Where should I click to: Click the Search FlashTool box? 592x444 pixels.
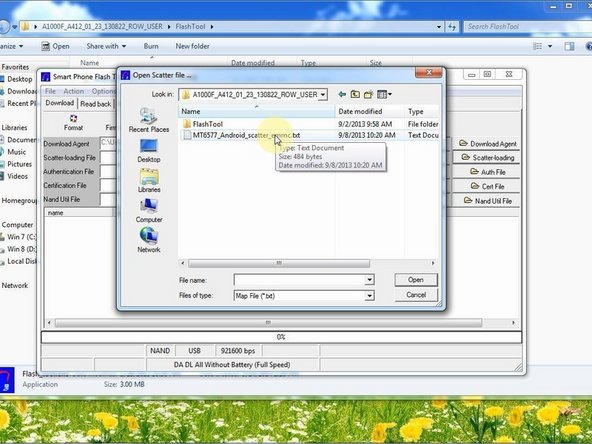[x=529, y=26]
